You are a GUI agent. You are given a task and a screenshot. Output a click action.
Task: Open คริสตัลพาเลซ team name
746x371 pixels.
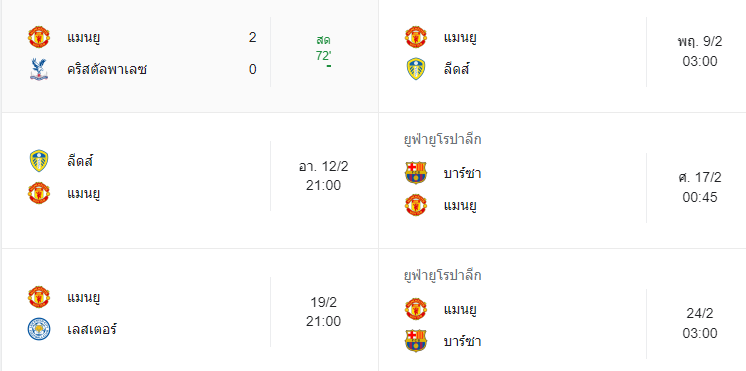click(x=107, y=69)
